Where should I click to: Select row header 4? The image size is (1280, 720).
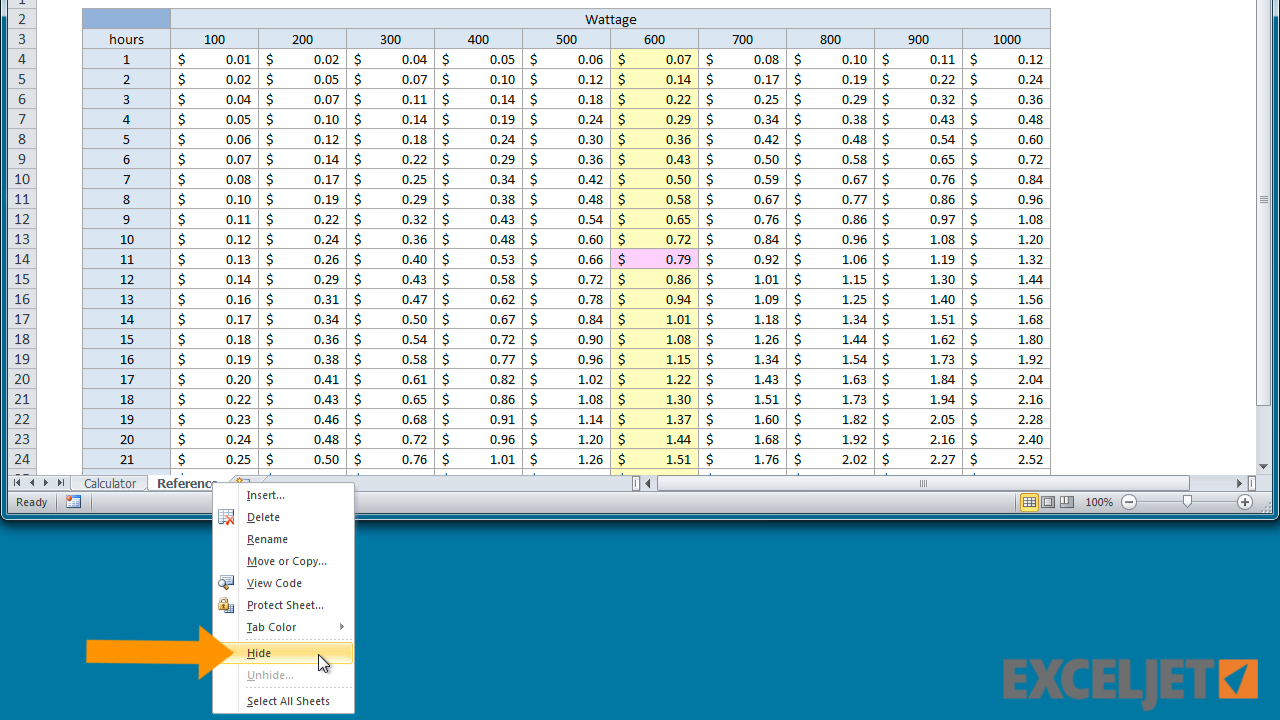[x=22, y=59]
